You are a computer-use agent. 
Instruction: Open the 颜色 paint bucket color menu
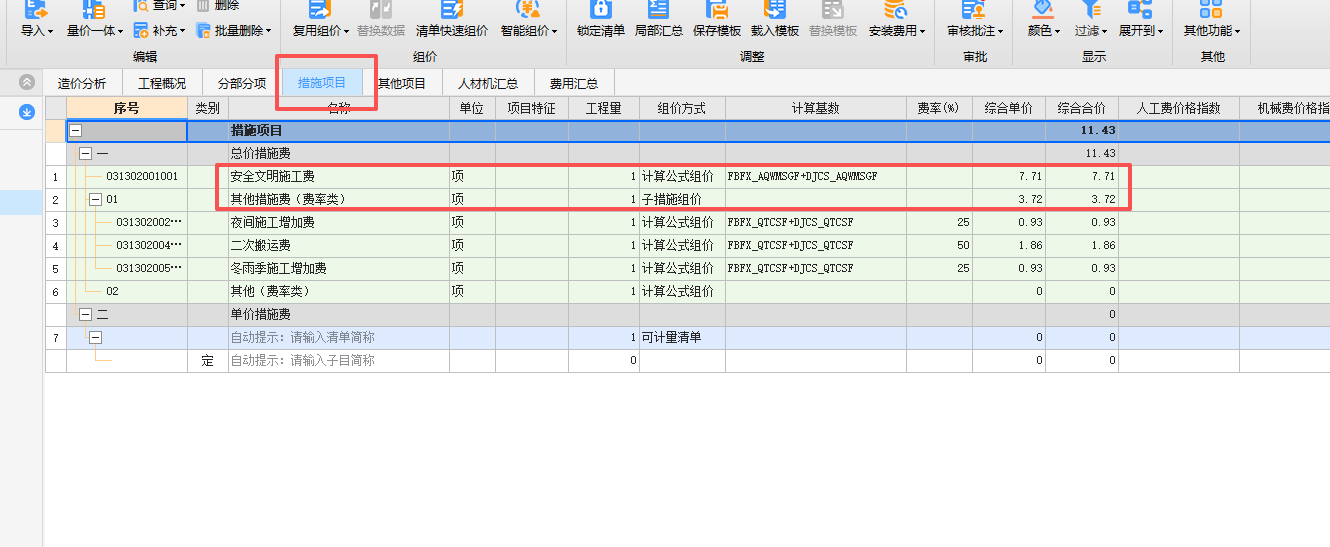[1044, 19]
